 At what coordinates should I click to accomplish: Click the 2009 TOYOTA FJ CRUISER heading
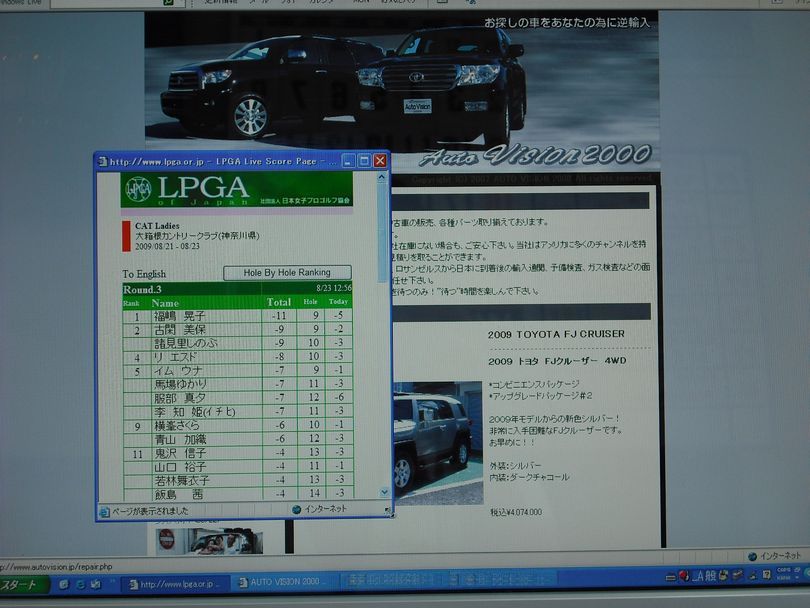(556, 334)
